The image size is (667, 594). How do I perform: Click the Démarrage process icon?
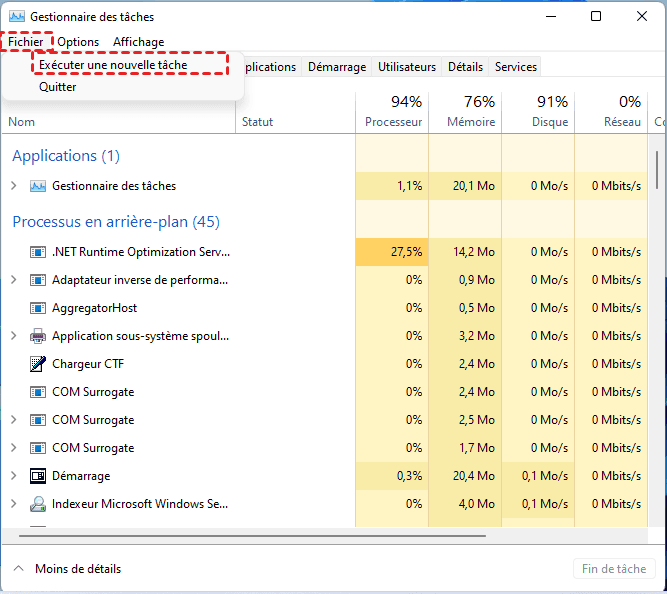click(38, 476)
